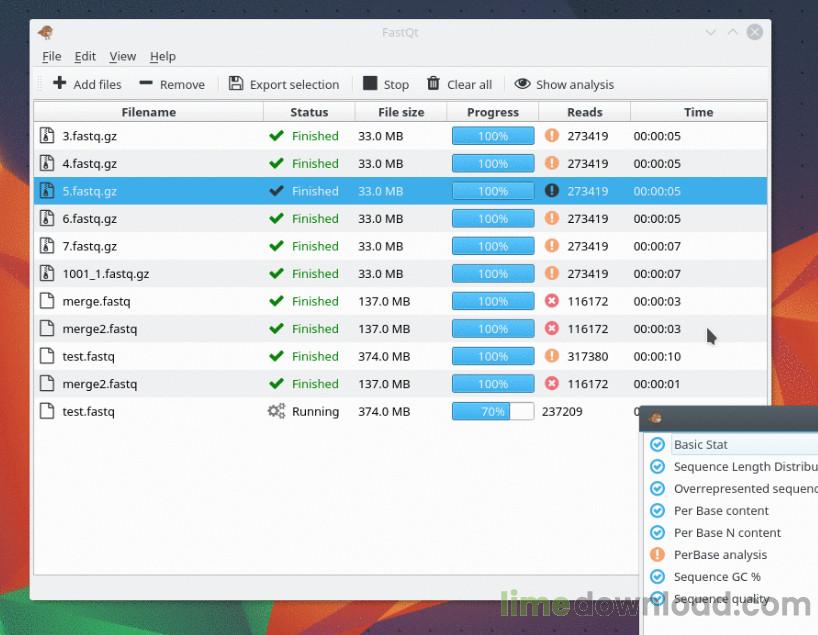This screenshot has height=635, width=818.
Task: Click the 100% progress bar of 3.fastq.gz
Action: click(493, 136)
